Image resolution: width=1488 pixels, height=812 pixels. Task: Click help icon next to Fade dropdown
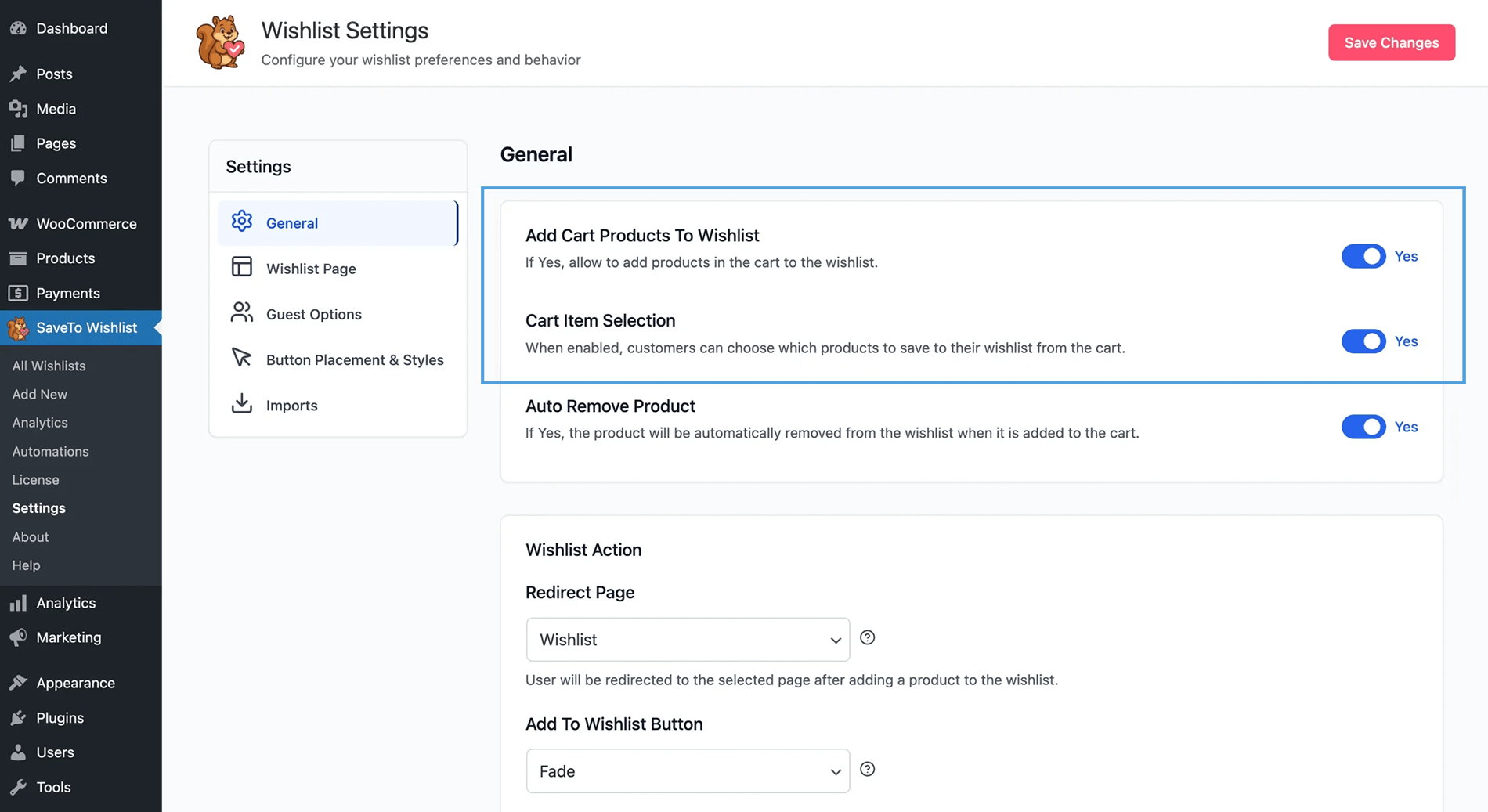click(x=867, y=769)
